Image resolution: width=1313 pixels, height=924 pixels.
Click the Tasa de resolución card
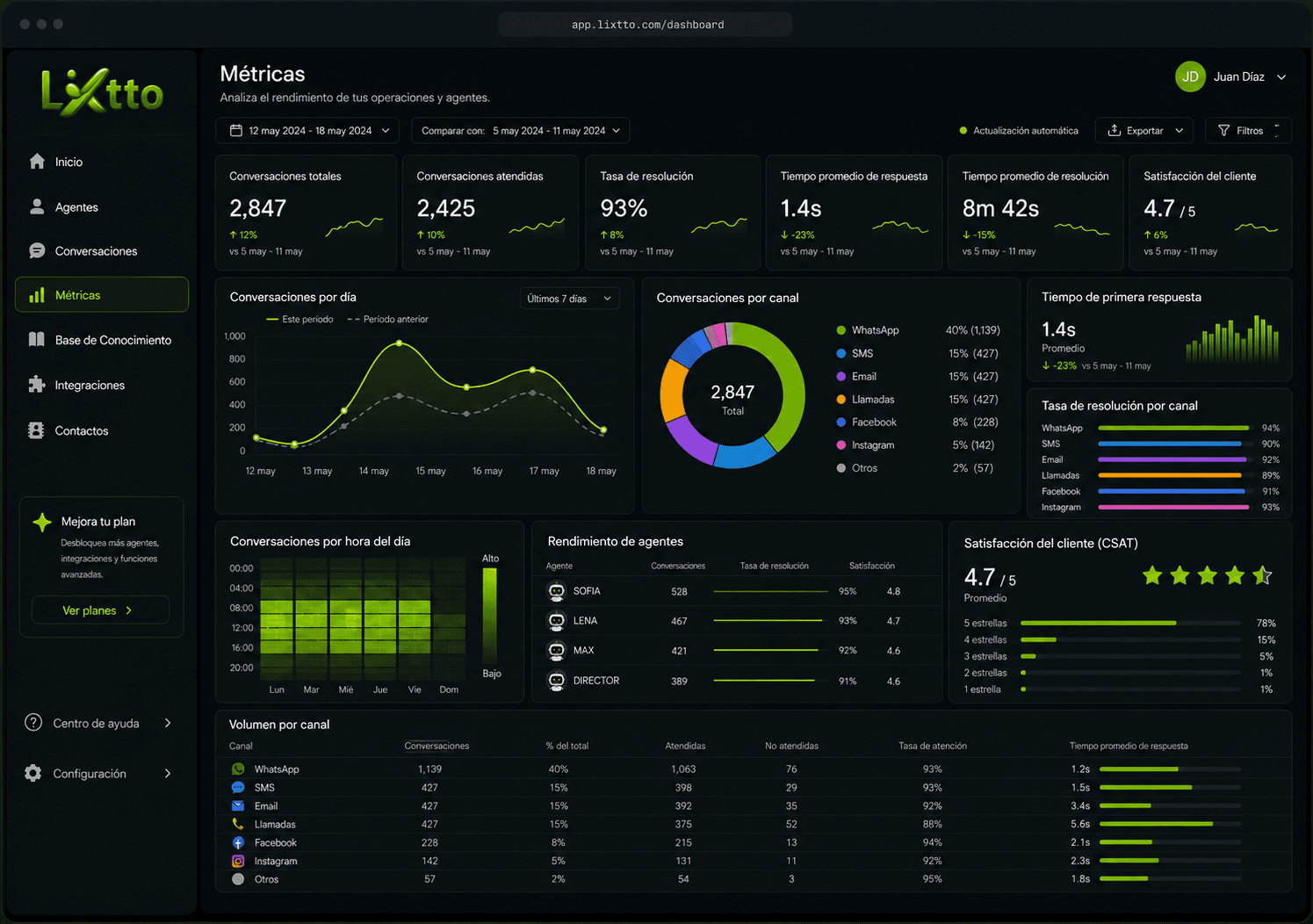[673, 213]
